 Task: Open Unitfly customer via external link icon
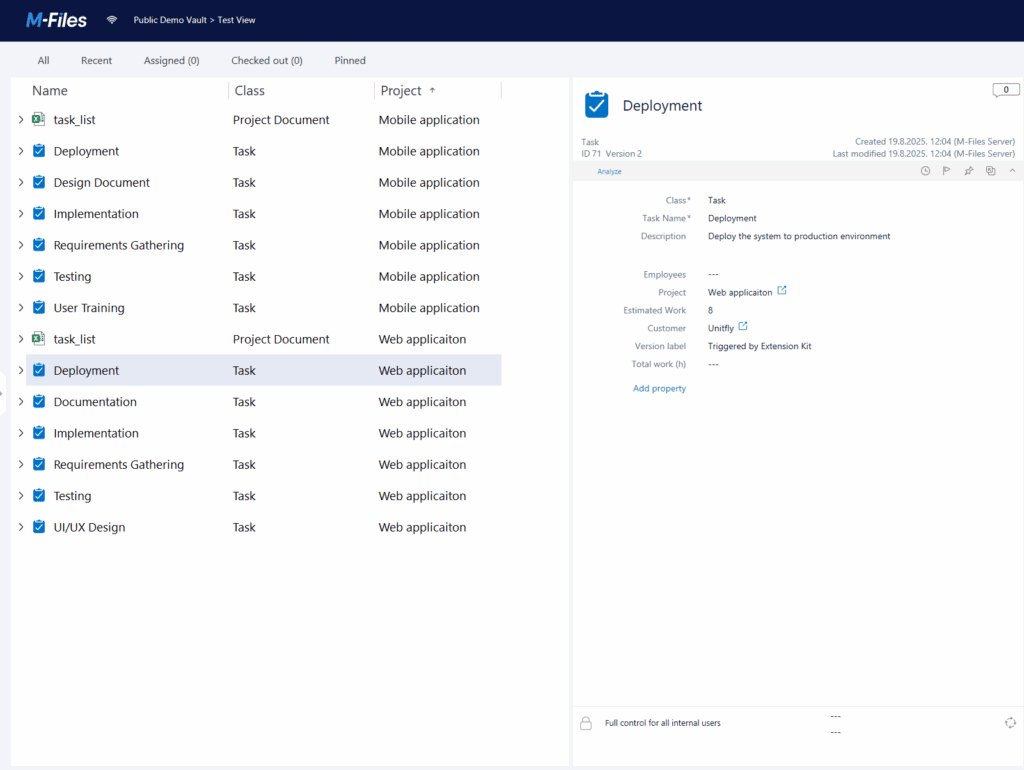(743, 327)
